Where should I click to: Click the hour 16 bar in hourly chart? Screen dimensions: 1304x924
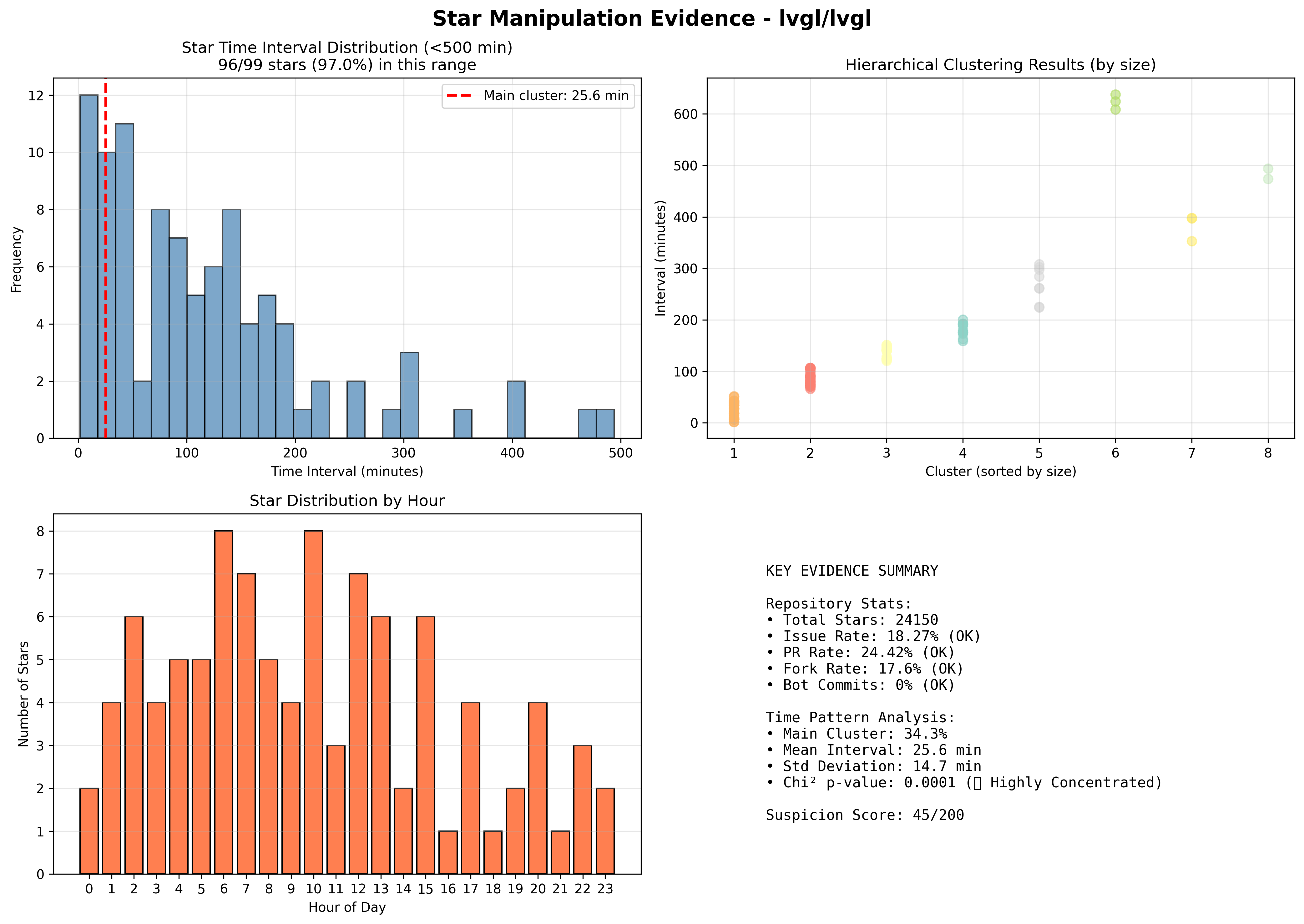[x=448, y=852]
